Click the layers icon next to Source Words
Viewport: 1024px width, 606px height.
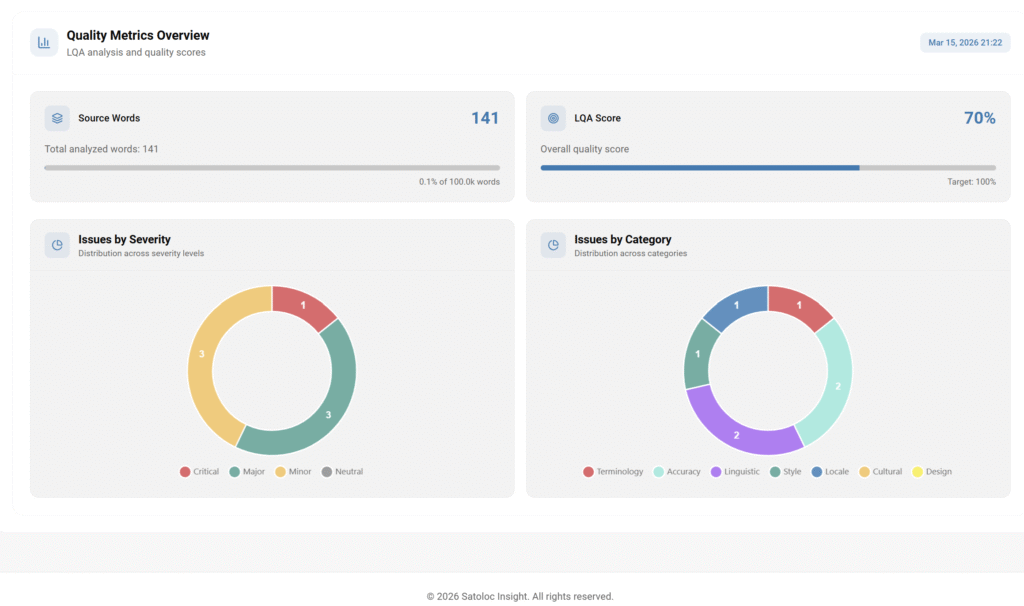point(57,118)
